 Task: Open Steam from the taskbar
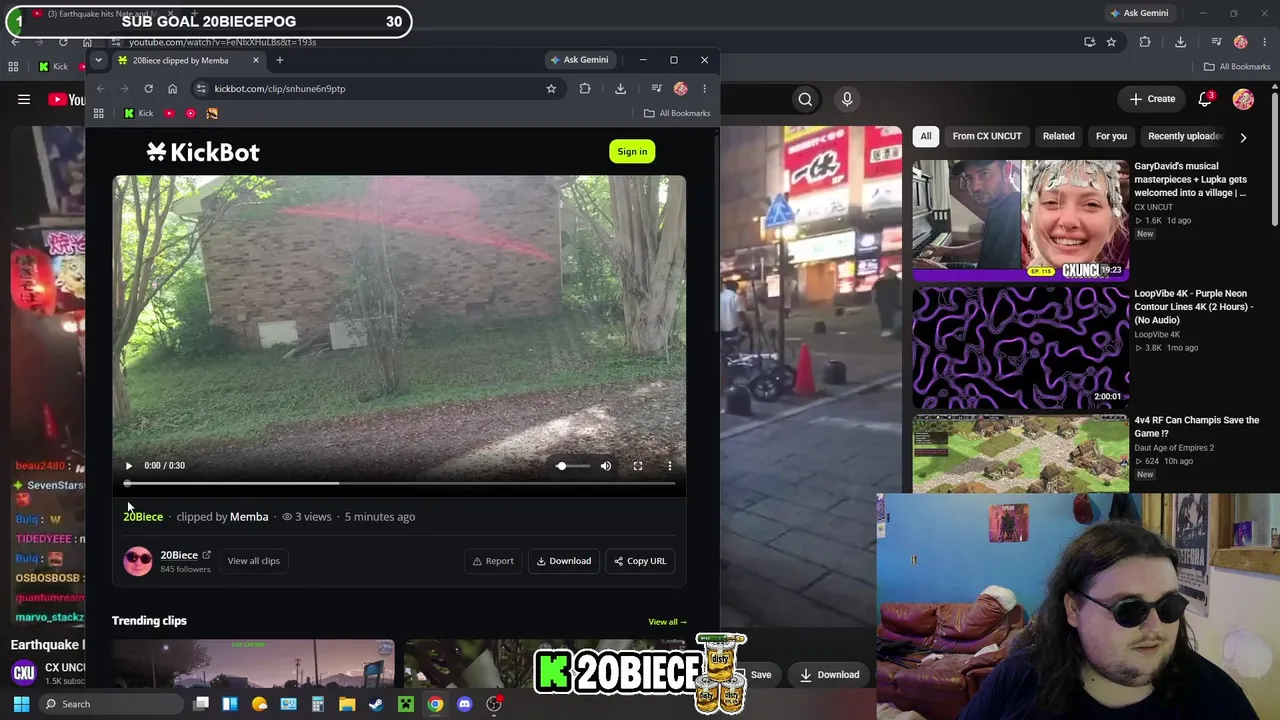[376, 704]
